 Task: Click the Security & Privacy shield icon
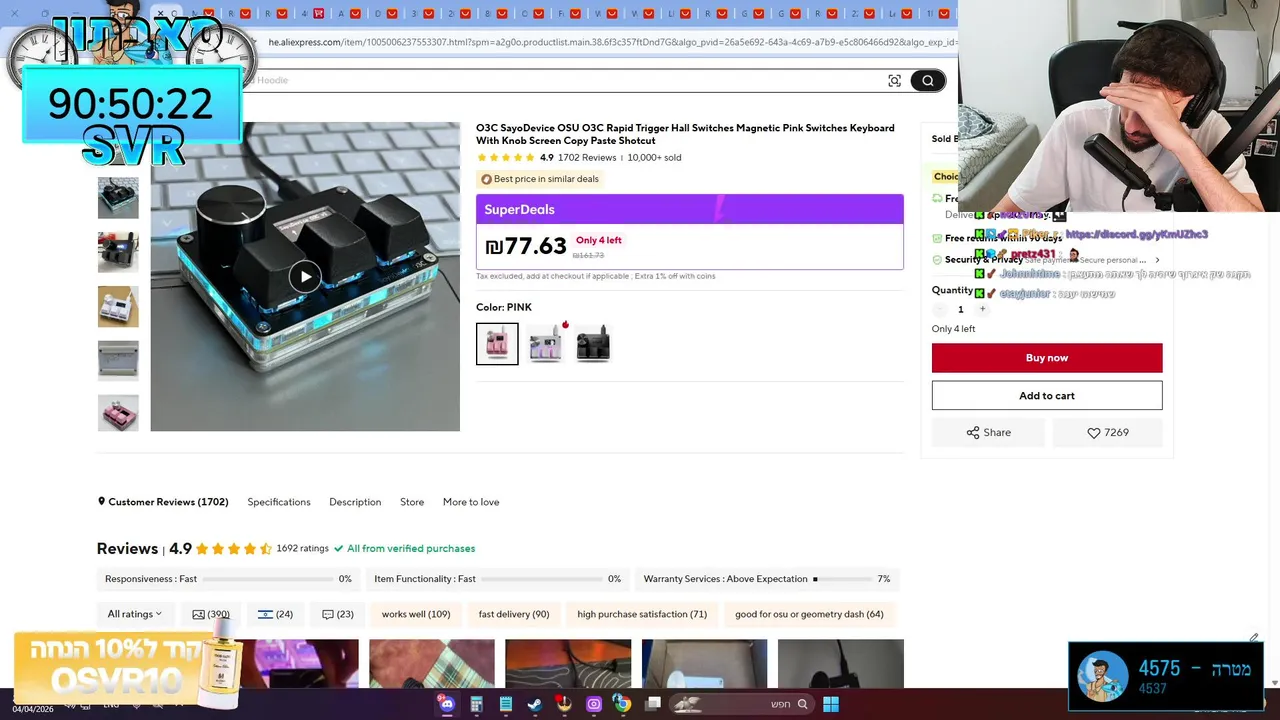coord(937,260)
